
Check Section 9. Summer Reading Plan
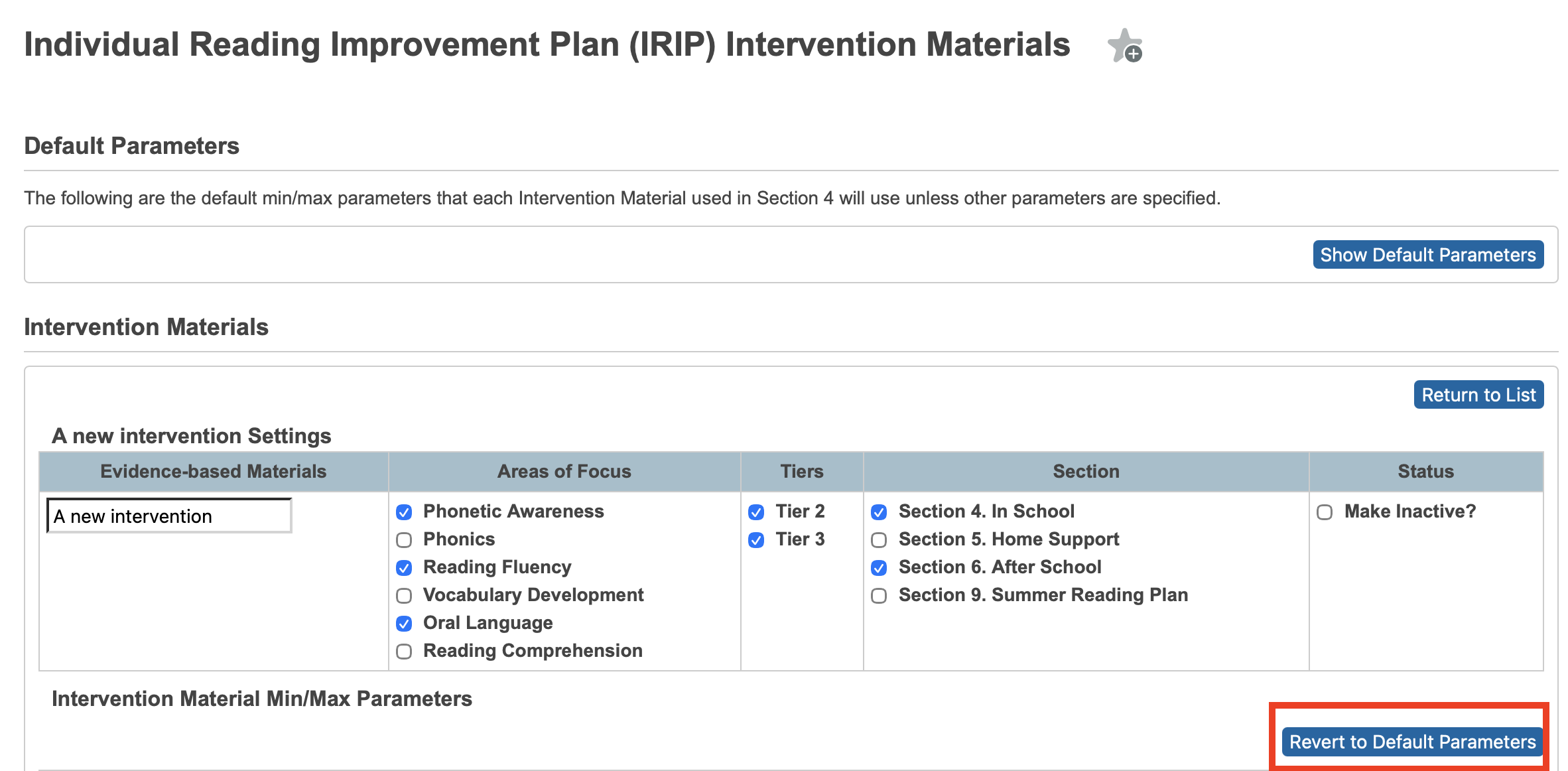coord(880,595)
